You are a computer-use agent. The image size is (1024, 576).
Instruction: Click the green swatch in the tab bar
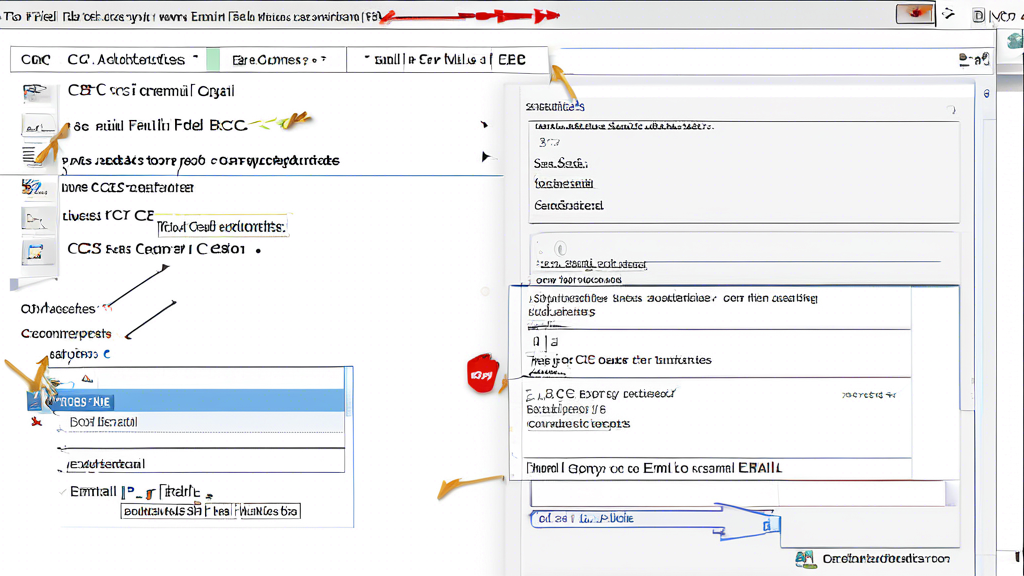(x=213, y=59)
